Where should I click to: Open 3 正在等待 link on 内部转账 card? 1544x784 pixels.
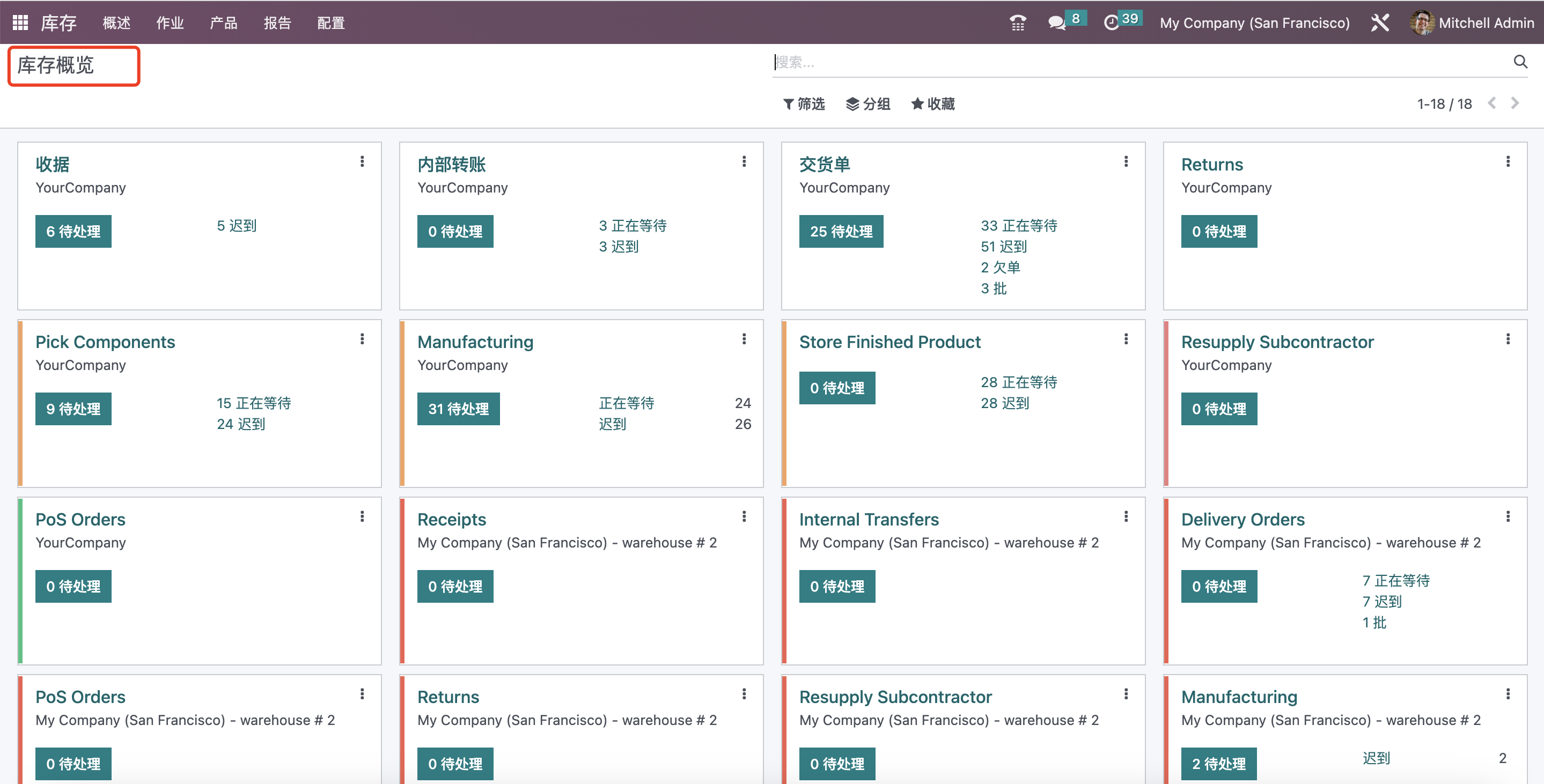tap(633, 226)
